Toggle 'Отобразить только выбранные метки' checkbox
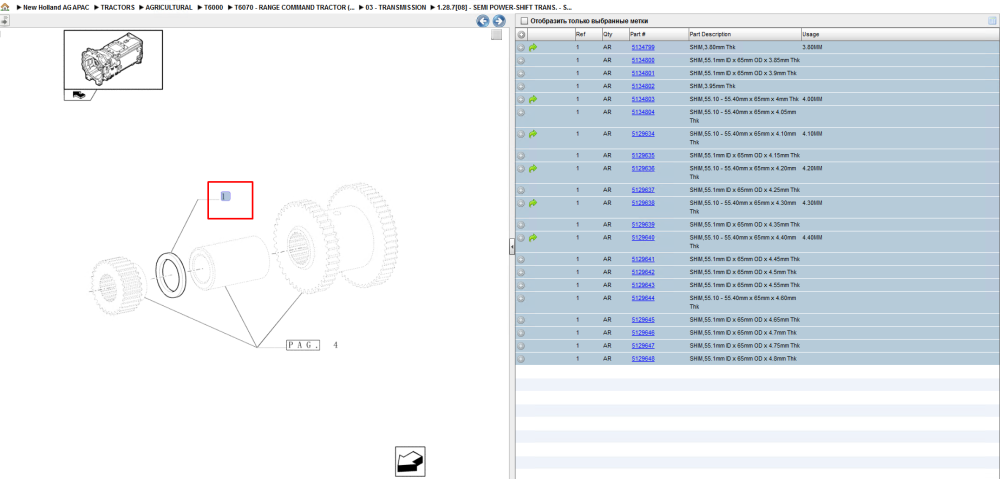Screen dimensions: 1000x479 click(524, 21)
